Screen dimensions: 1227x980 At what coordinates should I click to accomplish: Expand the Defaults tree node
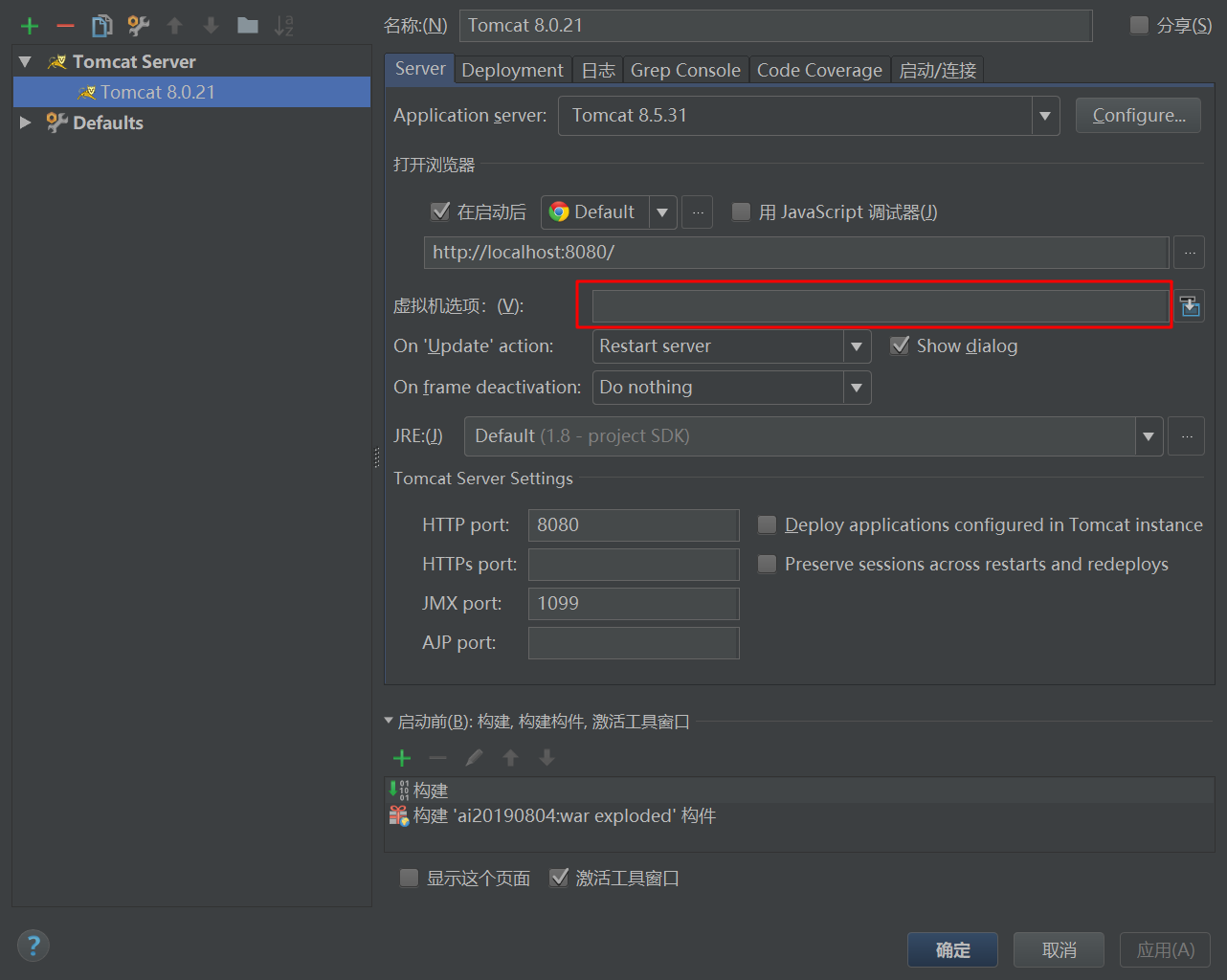coord(26,122)
